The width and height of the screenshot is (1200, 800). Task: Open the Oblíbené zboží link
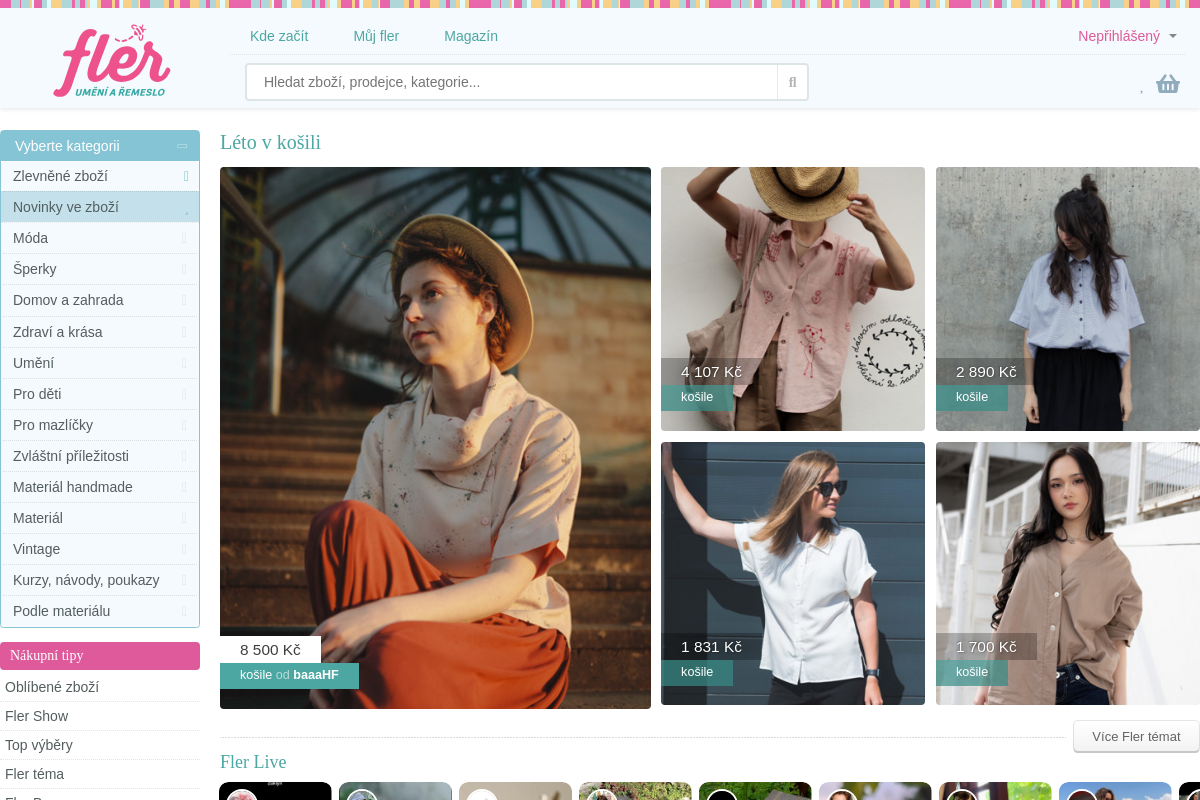52,687
